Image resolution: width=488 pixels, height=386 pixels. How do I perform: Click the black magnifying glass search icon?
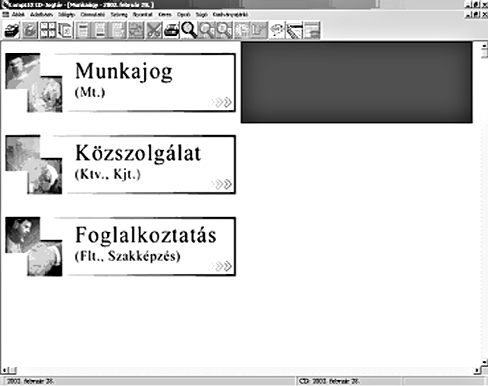[189, 30]
